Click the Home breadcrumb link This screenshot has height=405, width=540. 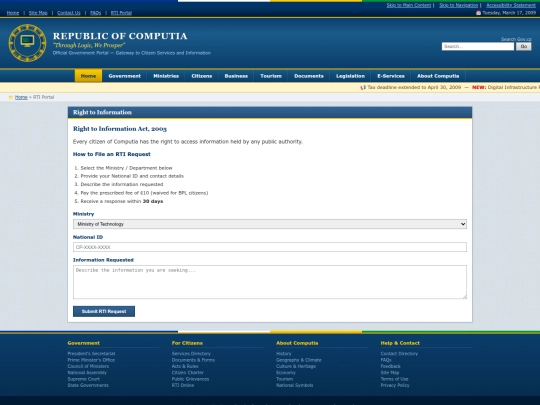click(x=21, y=97)
